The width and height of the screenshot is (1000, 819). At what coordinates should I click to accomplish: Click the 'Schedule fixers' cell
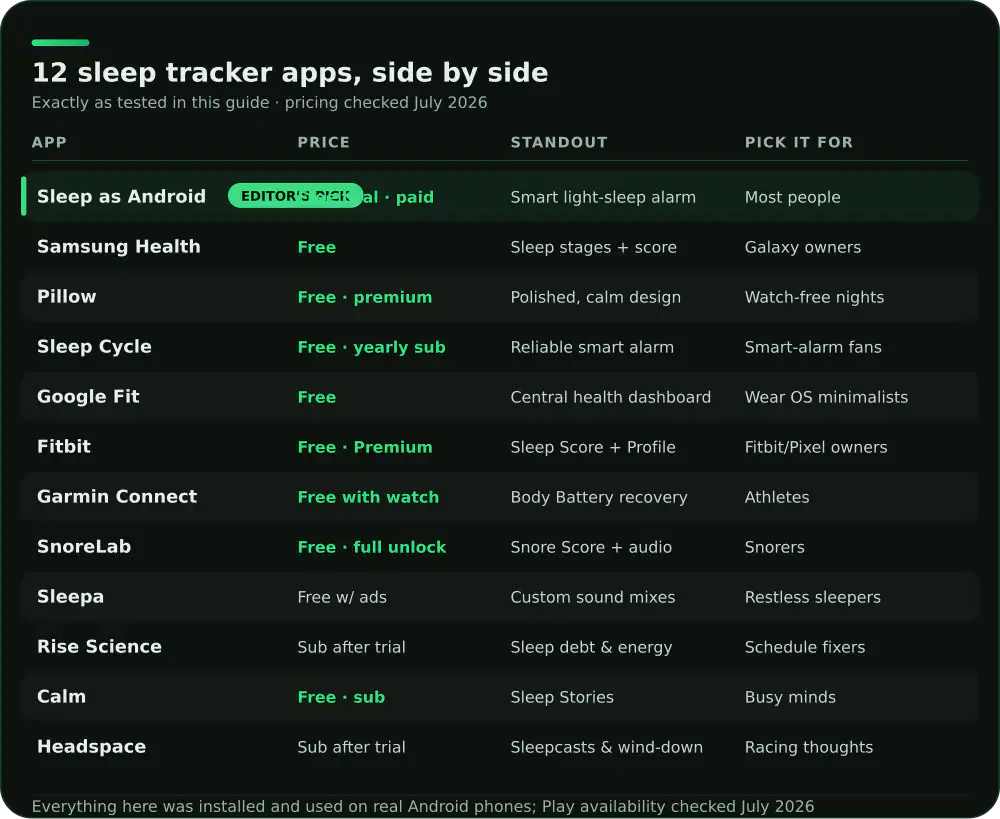805,647
